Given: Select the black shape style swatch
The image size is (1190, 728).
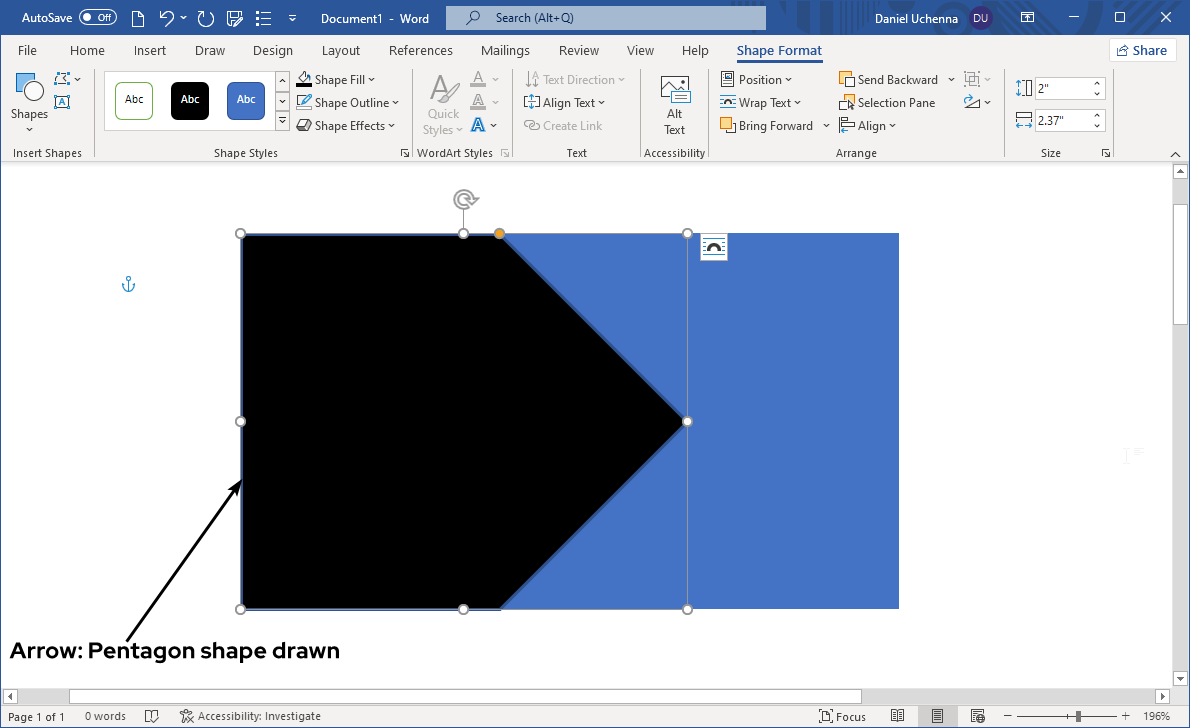Looking at the screenshot, I should [190, 100].
